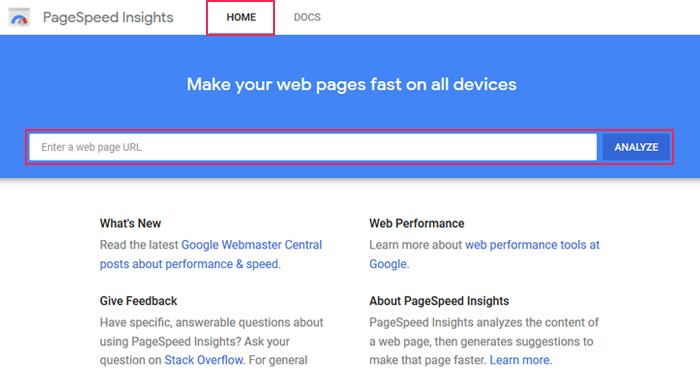This screenshot has width=700, height=374.
Task: Click the PageSpeed Insights title text
Action: coord(108,17)
